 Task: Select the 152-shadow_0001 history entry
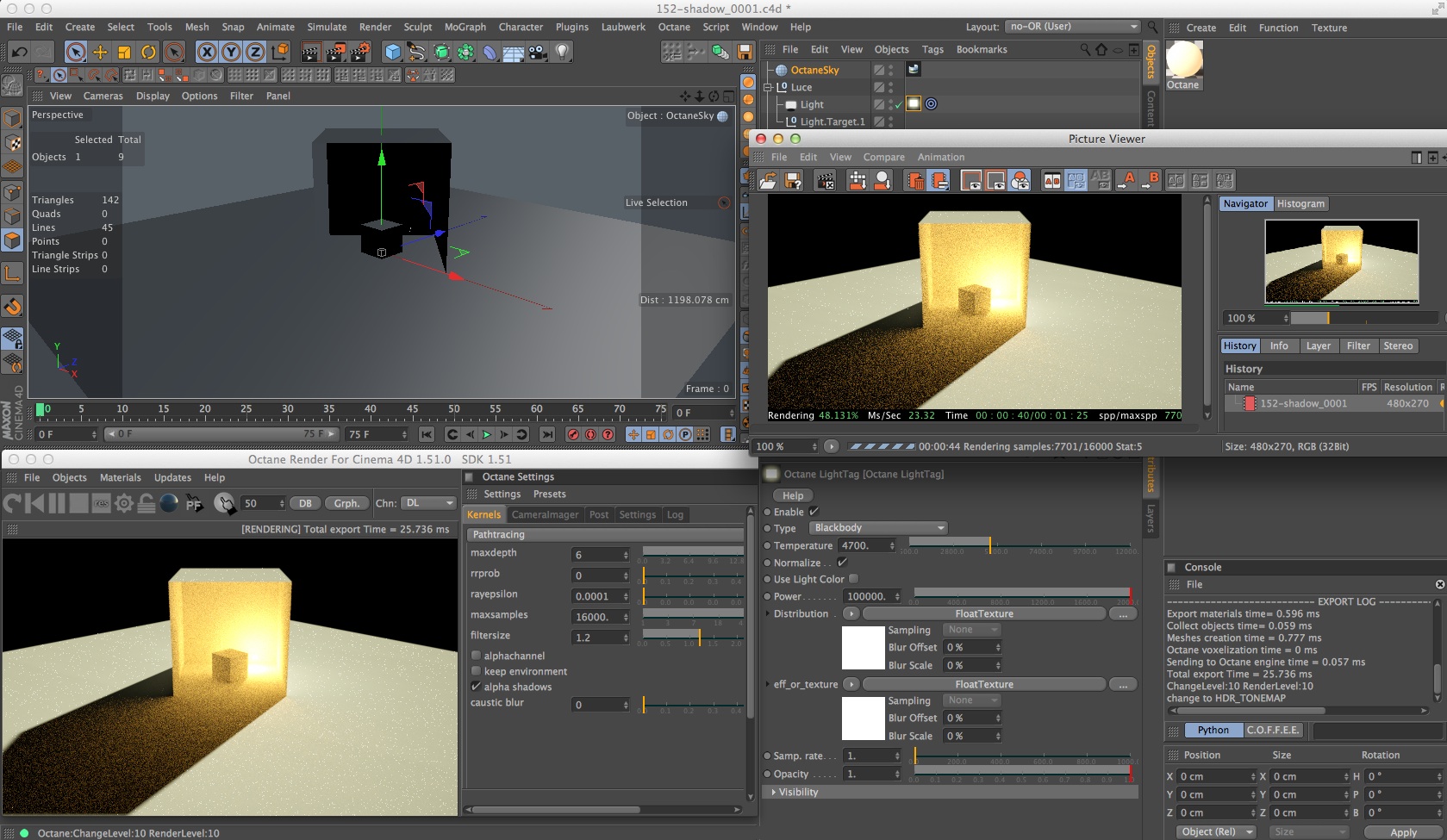pos(1302,403)
